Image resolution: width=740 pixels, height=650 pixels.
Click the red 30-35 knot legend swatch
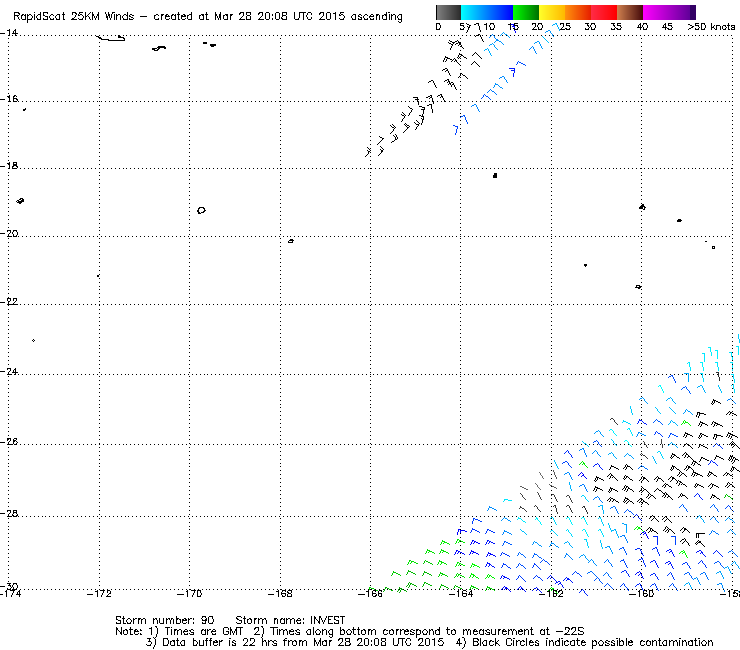click(604, 12)
